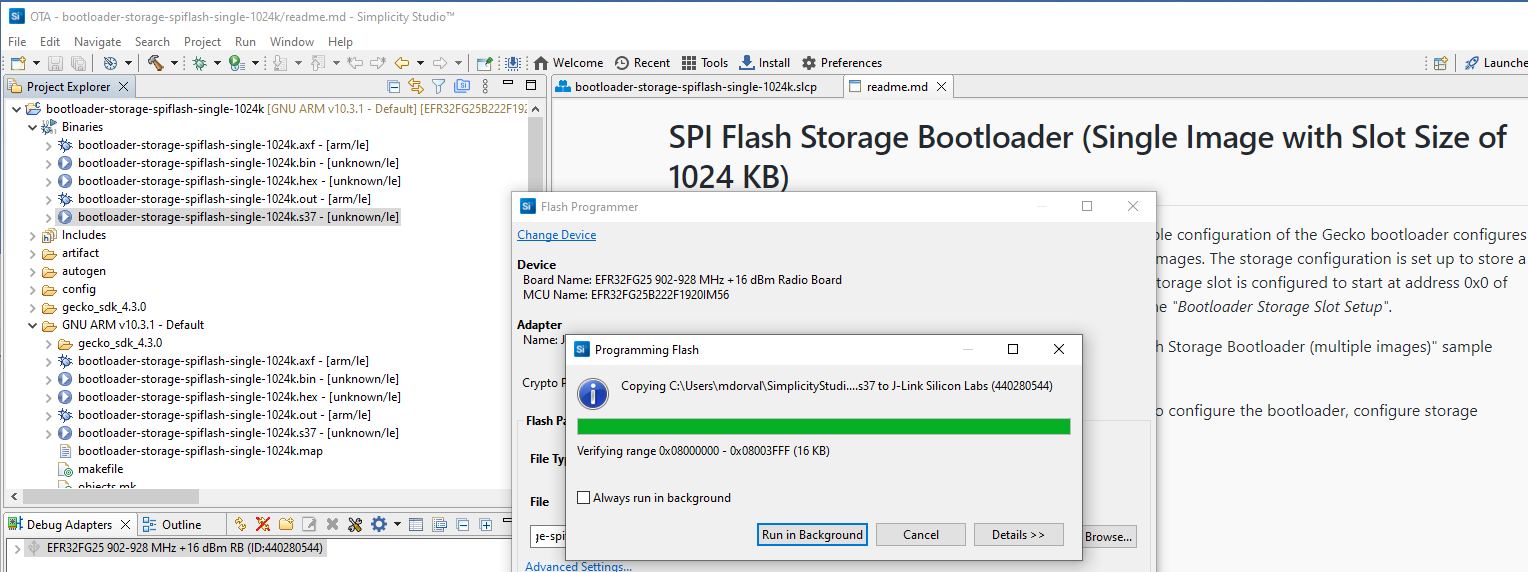
Task: Close the Project Explorer tab
Action: [123, 87]
